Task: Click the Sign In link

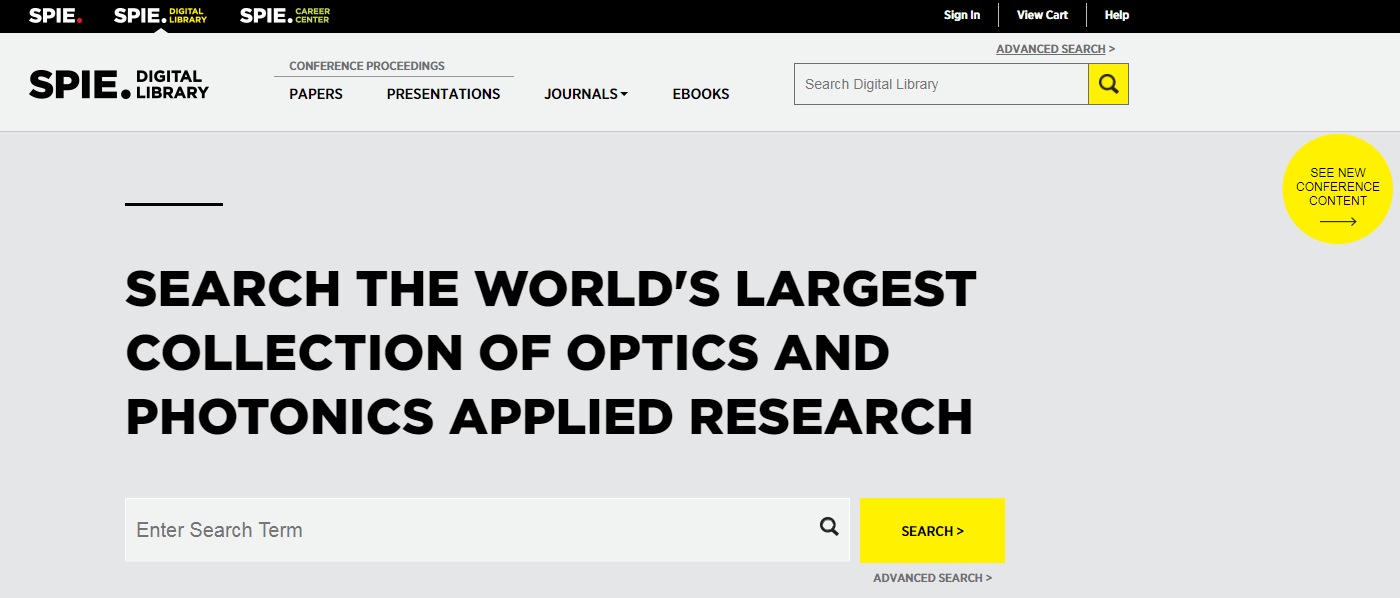Action: point(962,15)
